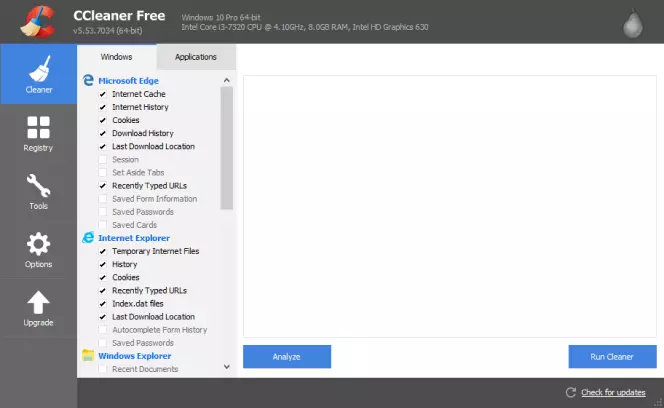Screen dimensions: 664x408
Task: Uncheck Temporary Internet Files checkbox
Action: pos(102,251)
